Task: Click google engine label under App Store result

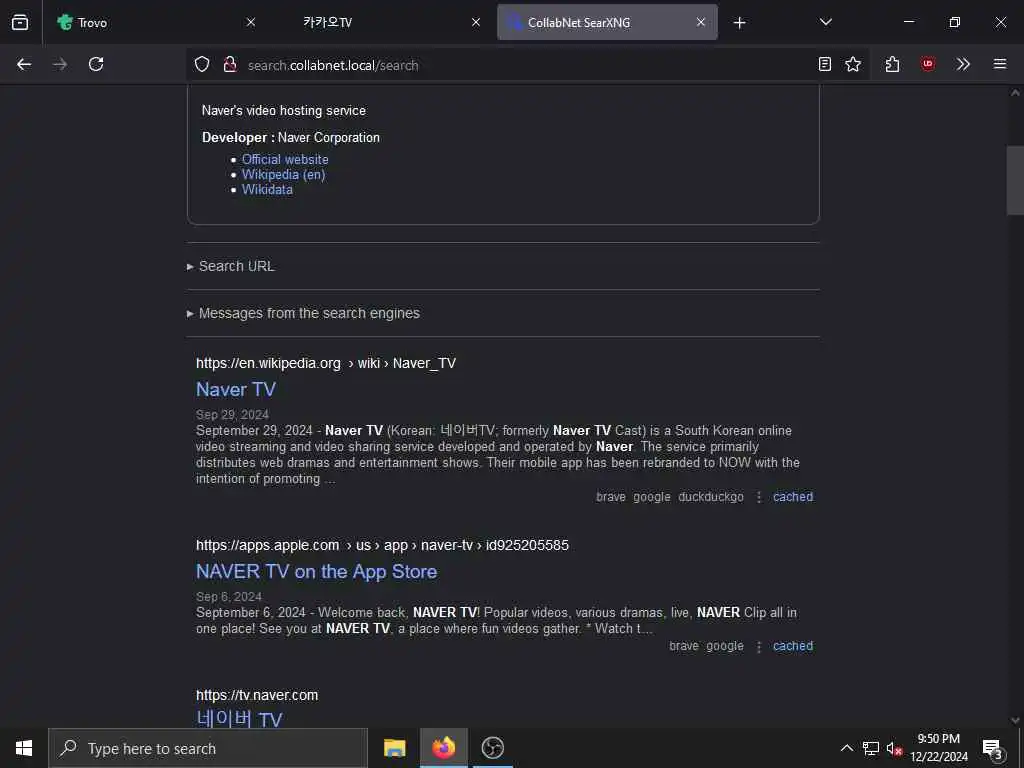Action: [725, 646]
